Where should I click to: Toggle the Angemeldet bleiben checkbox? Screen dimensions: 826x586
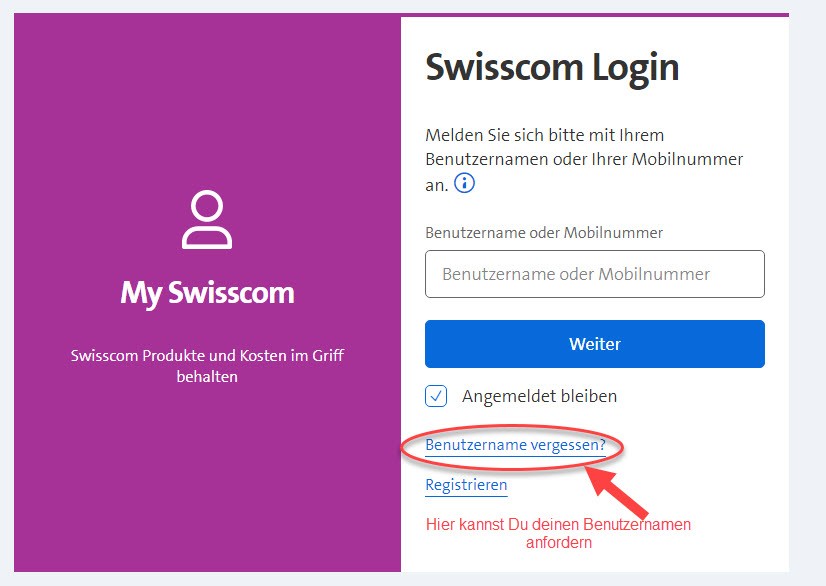436,396
